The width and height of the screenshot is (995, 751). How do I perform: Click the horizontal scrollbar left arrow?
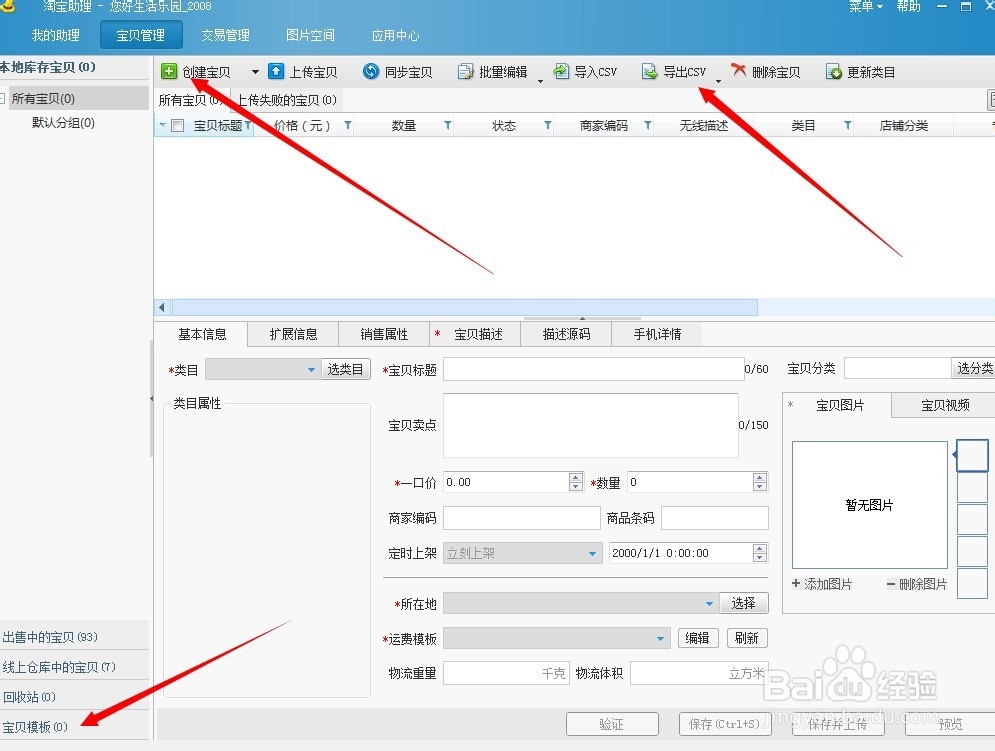[x=162, y=307]
